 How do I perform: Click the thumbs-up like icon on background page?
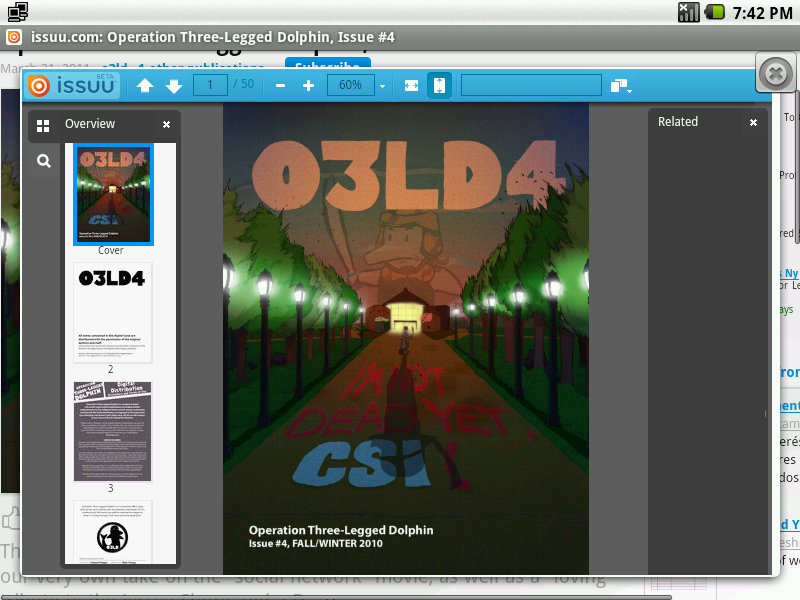click(11, 519)
